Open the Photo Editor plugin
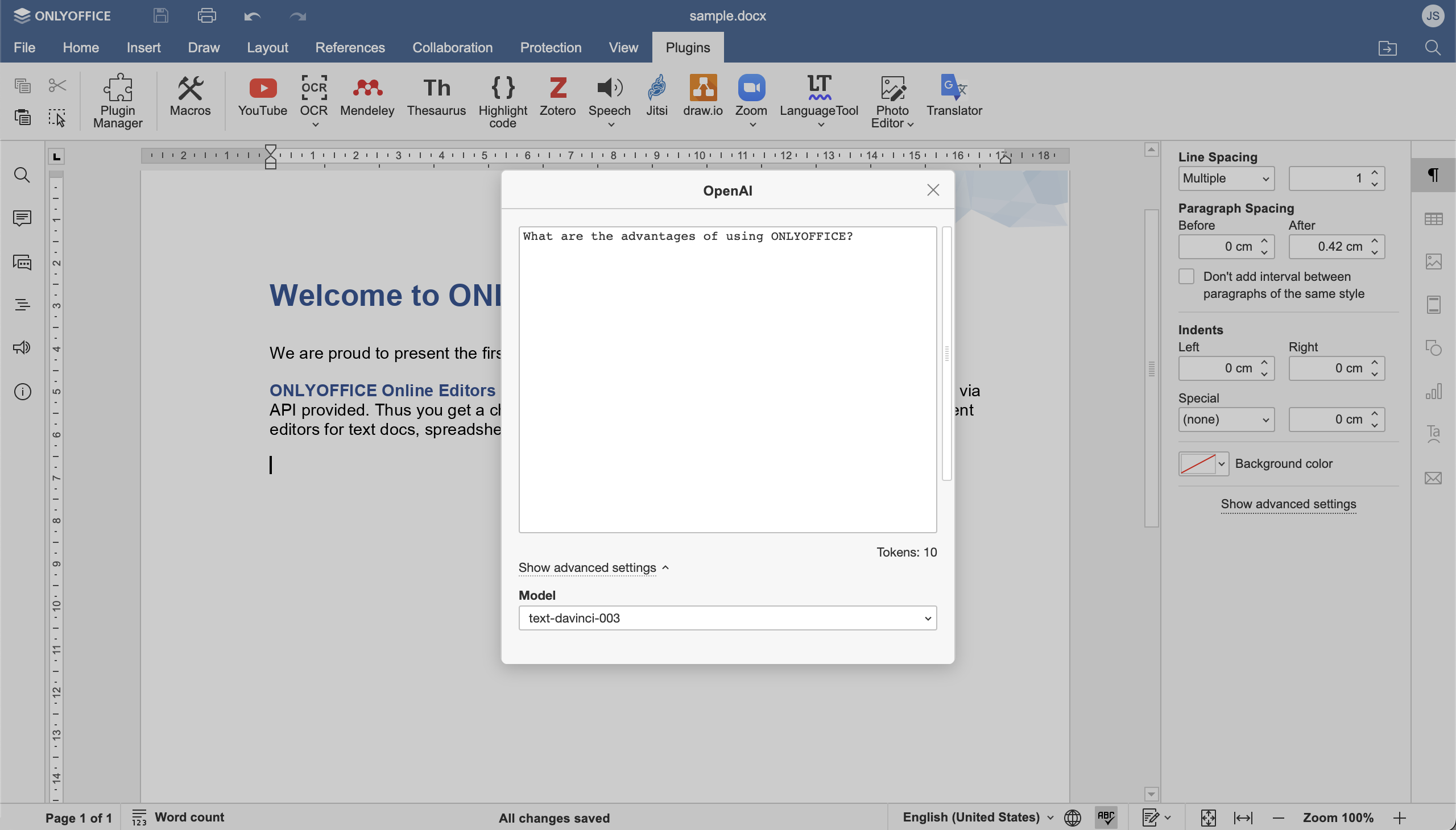This screenshot has height=830, width=1456. pos(892,101)
